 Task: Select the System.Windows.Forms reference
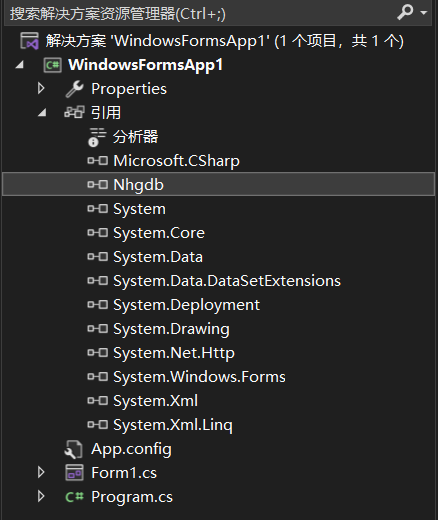tap(199, 377)
